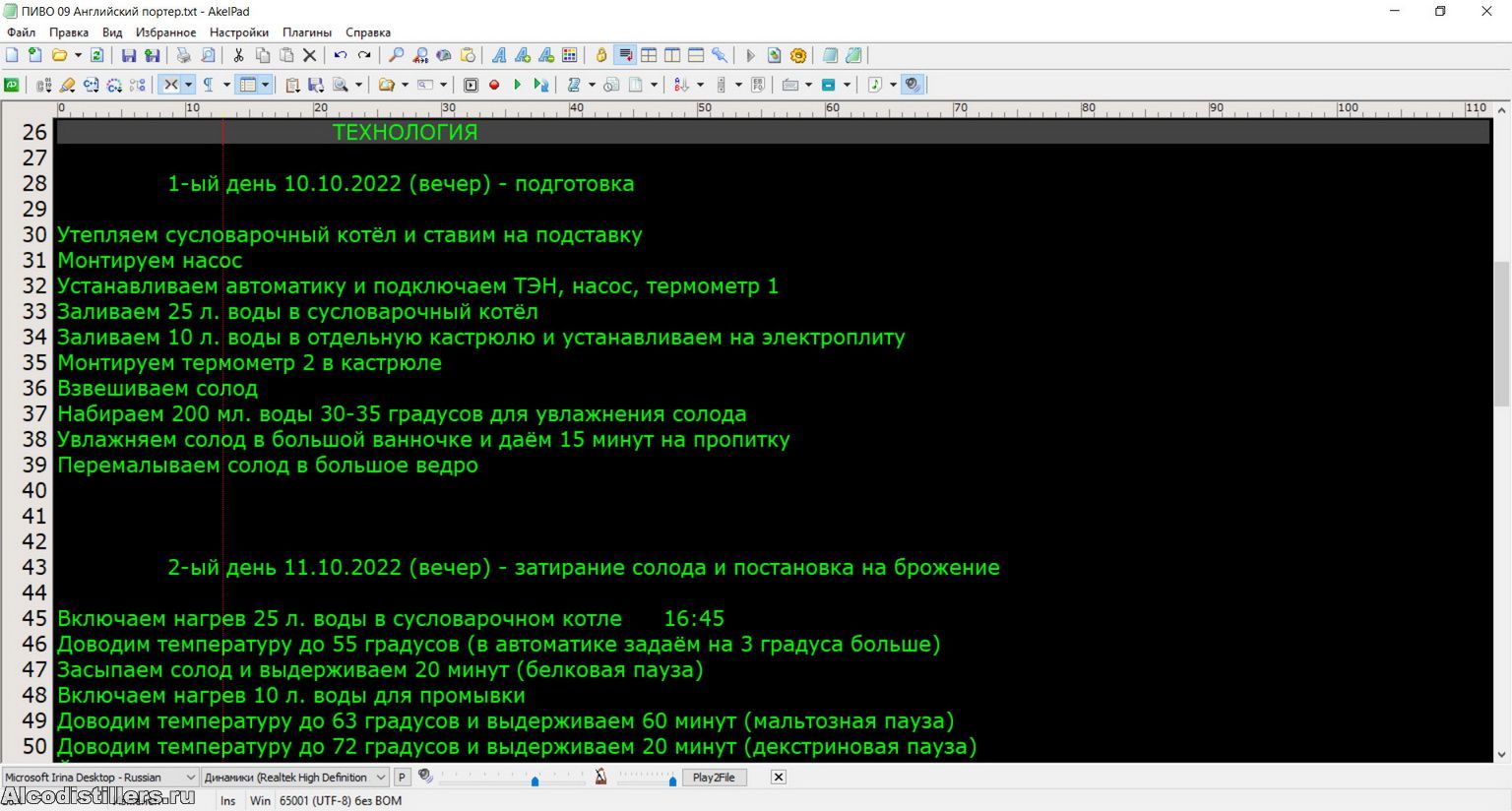This screenshot has height=811, width=1512.
Task: Undo the last edit via toolbar arrow
Action: (341, 56)
